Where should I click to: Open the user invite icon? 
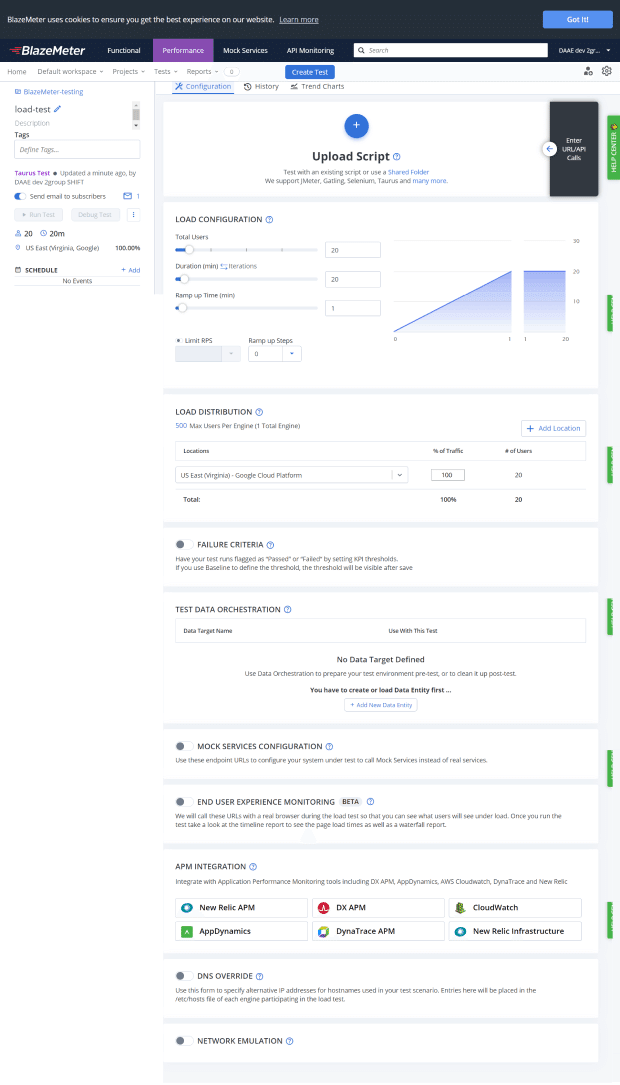588,71
